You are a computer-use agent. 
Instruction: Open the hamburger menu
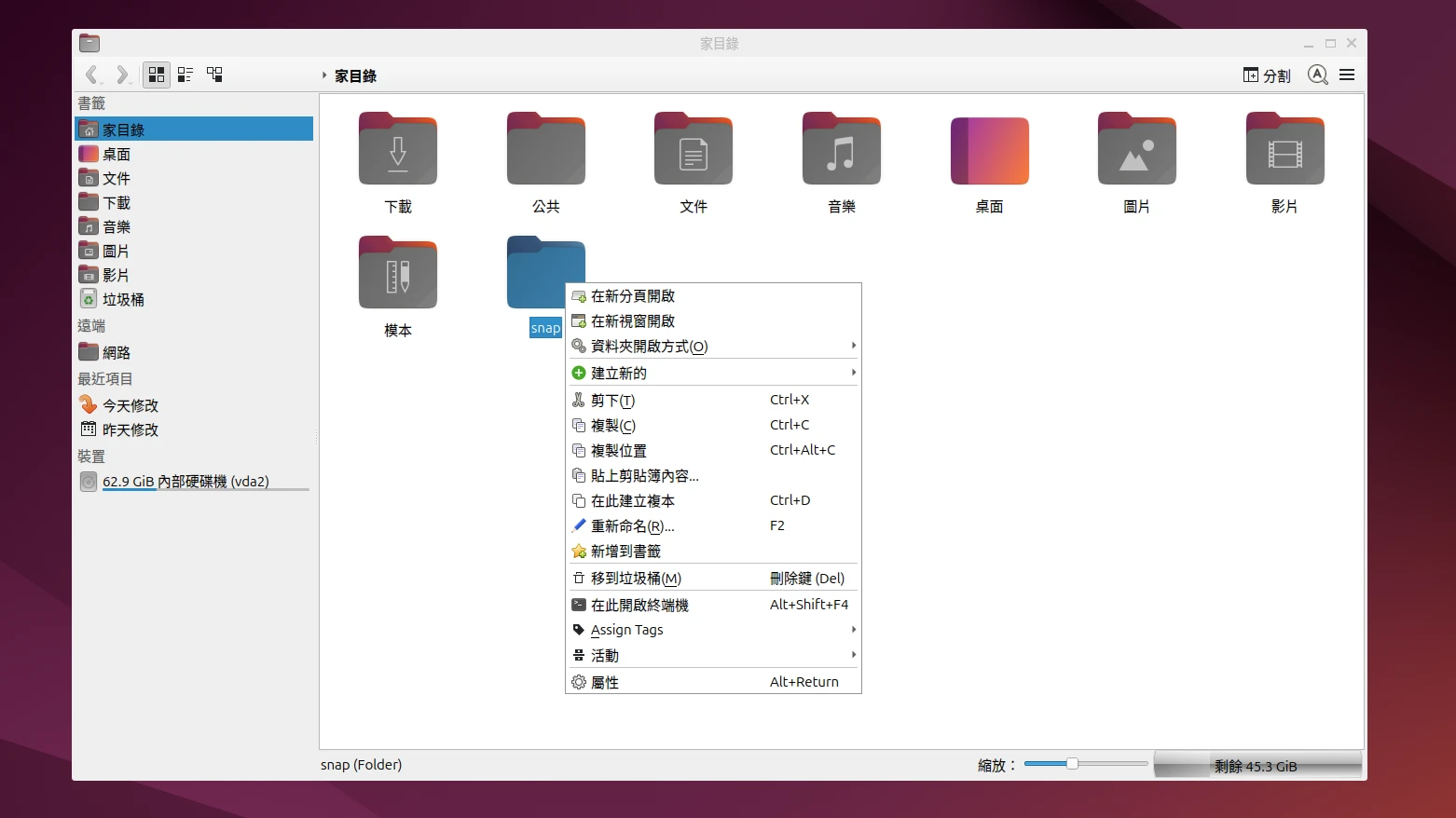1347,75
